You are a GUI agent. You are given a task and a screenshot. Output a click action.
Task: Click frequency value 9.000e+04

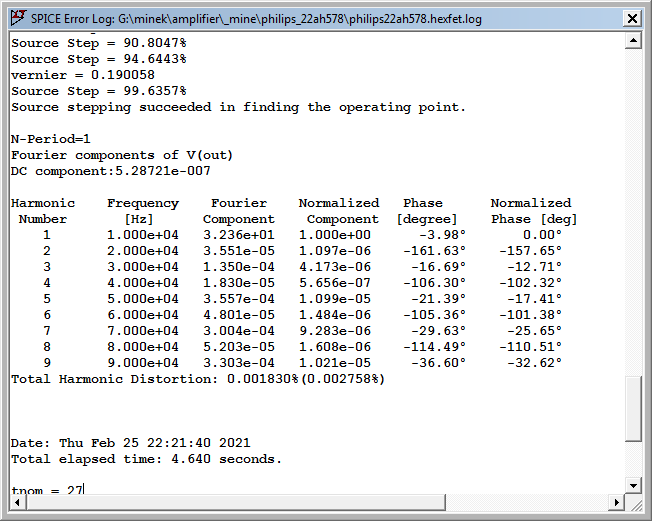pos(143,363)
